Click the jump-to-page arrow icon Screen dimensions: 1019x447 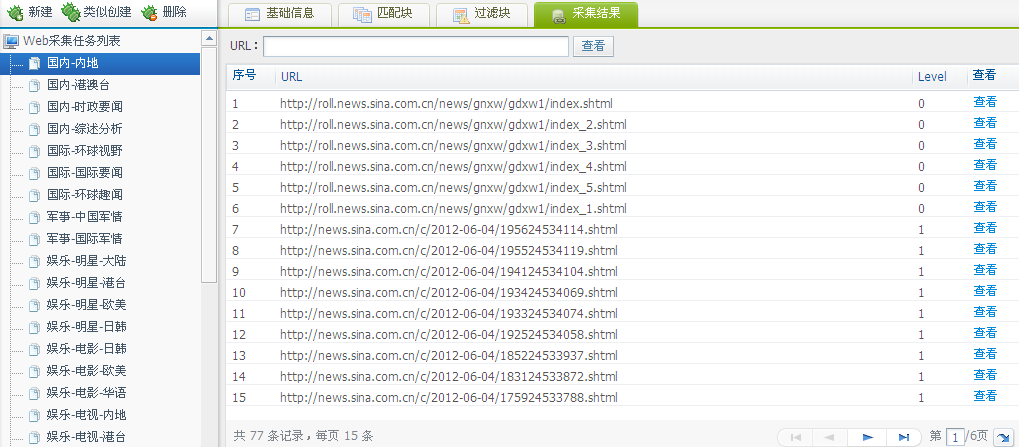(x=1002, y=437)
